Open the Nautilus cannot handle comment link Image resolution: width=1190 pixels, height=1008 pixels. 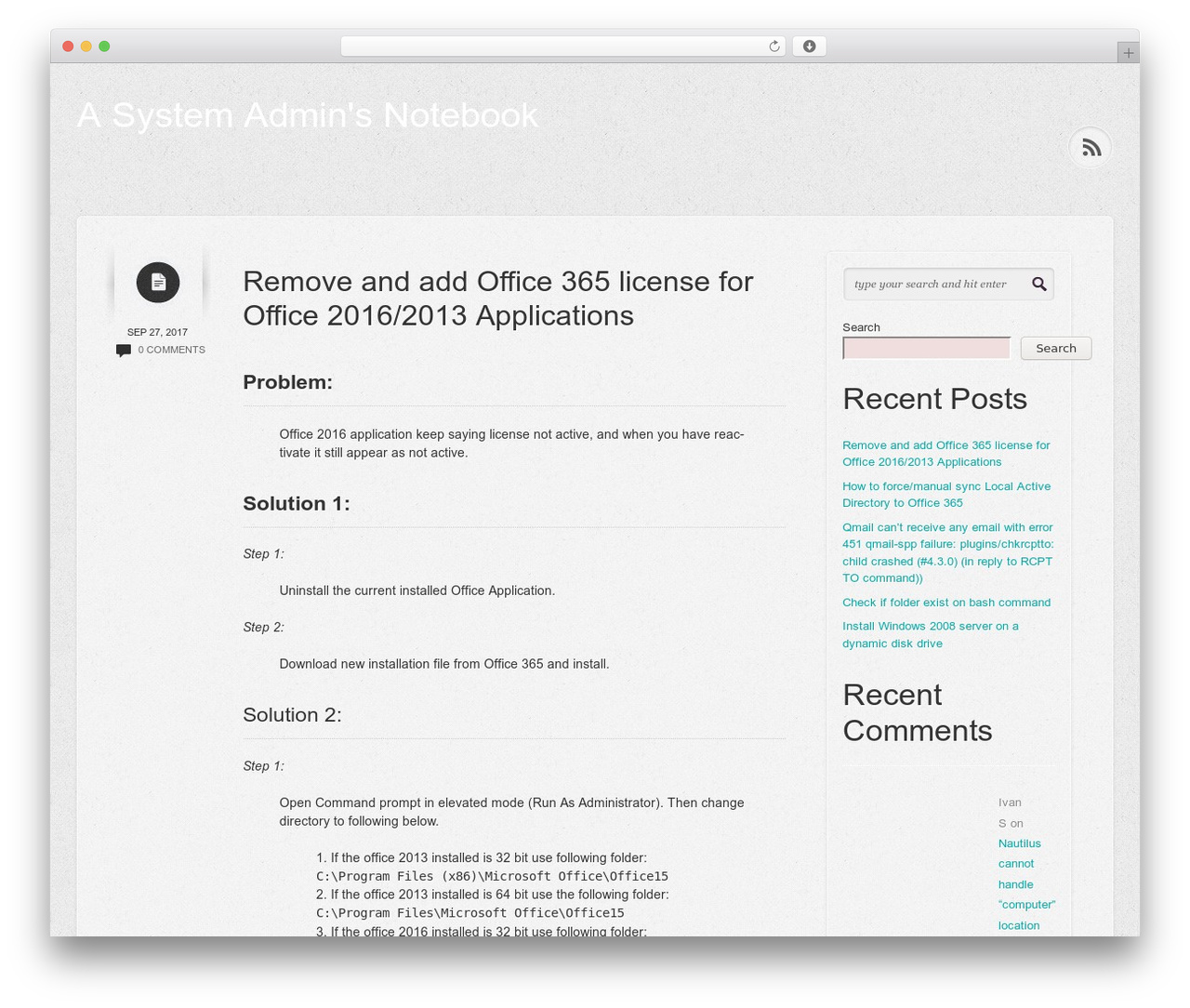tap(1026, 884)
